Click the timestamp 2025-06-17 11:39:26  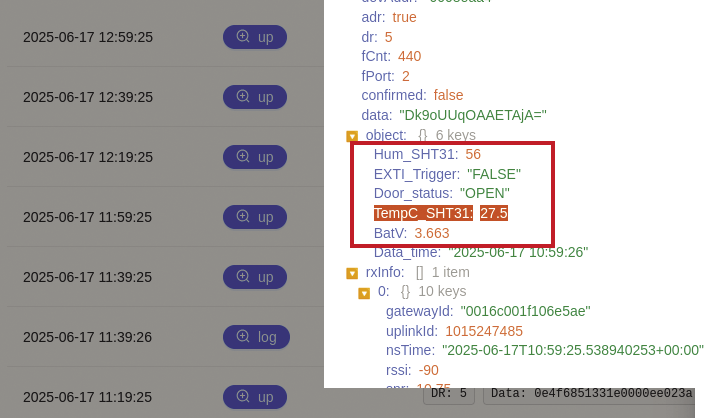pos(87,337)
